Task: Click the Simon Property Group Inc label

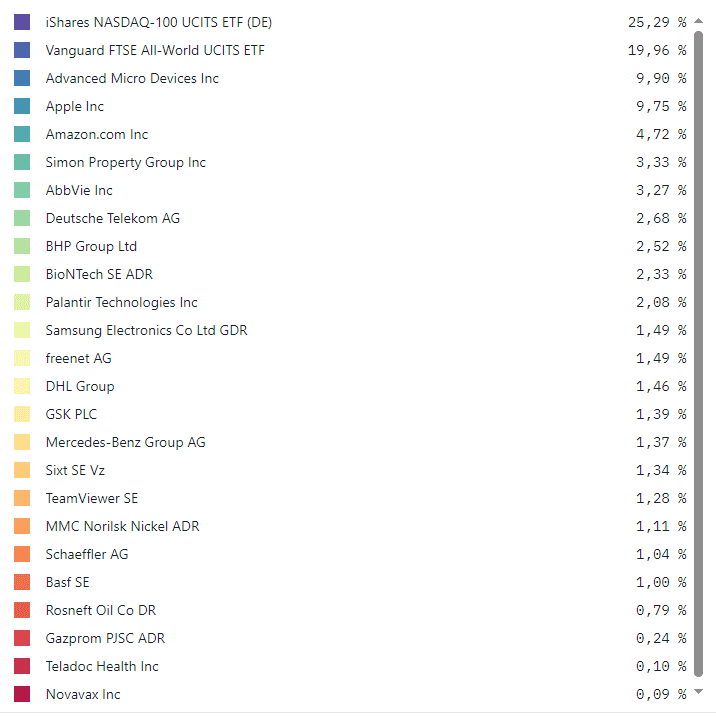Action: click(126, 162)
